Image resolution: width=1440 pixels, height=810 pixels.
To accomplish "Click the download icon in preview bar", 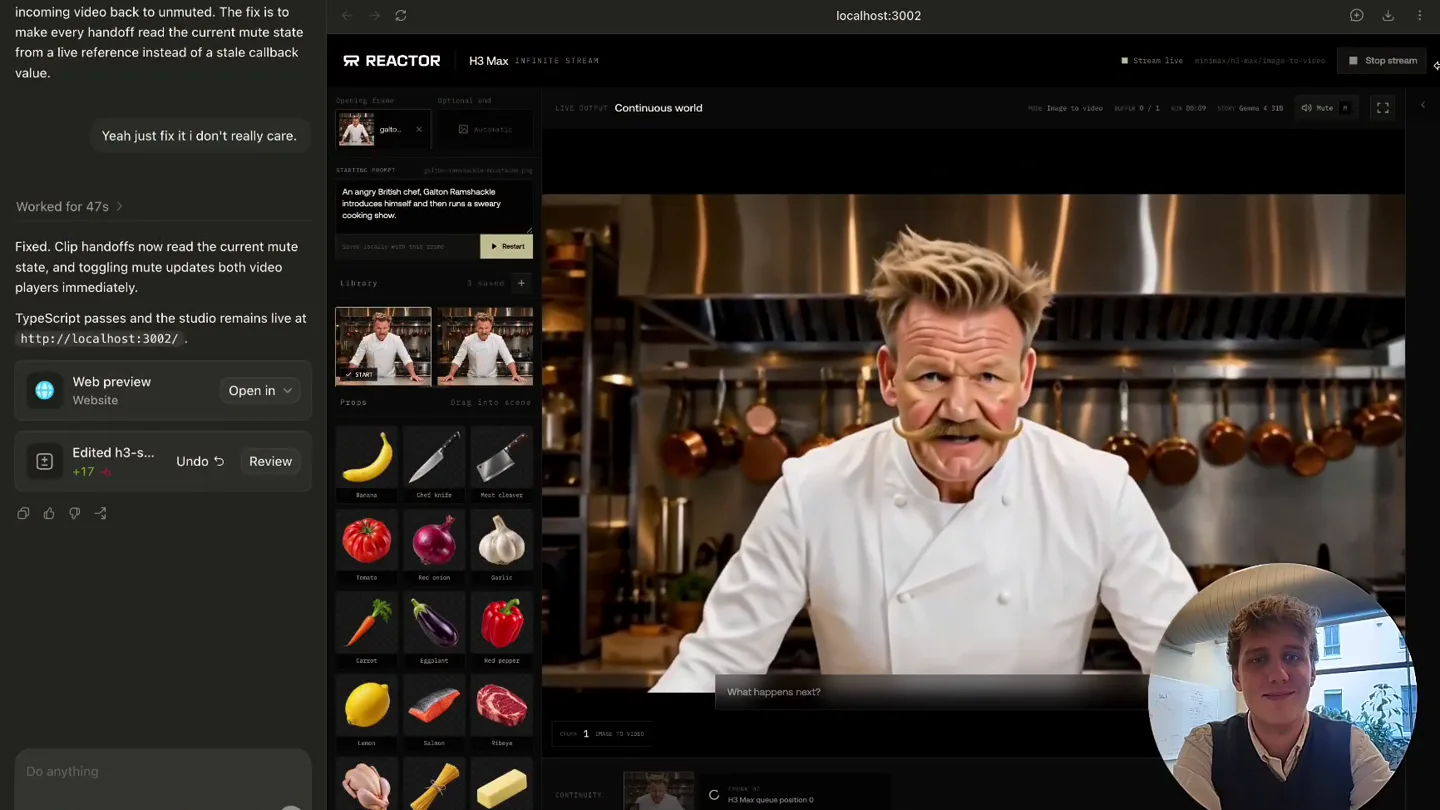I will 1388,16.
